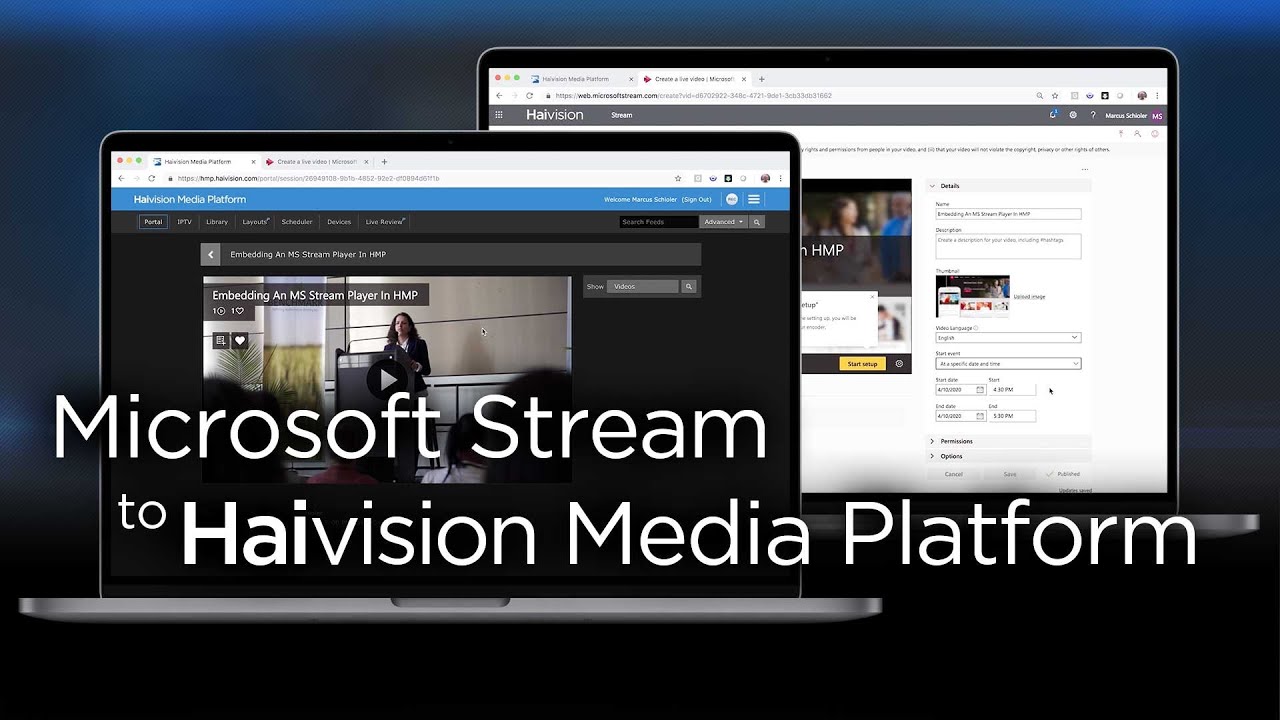Click the search magnifier next to Advanced
Image resolution: width=1280 pixels, height=720 pixels.
(757, 222)
